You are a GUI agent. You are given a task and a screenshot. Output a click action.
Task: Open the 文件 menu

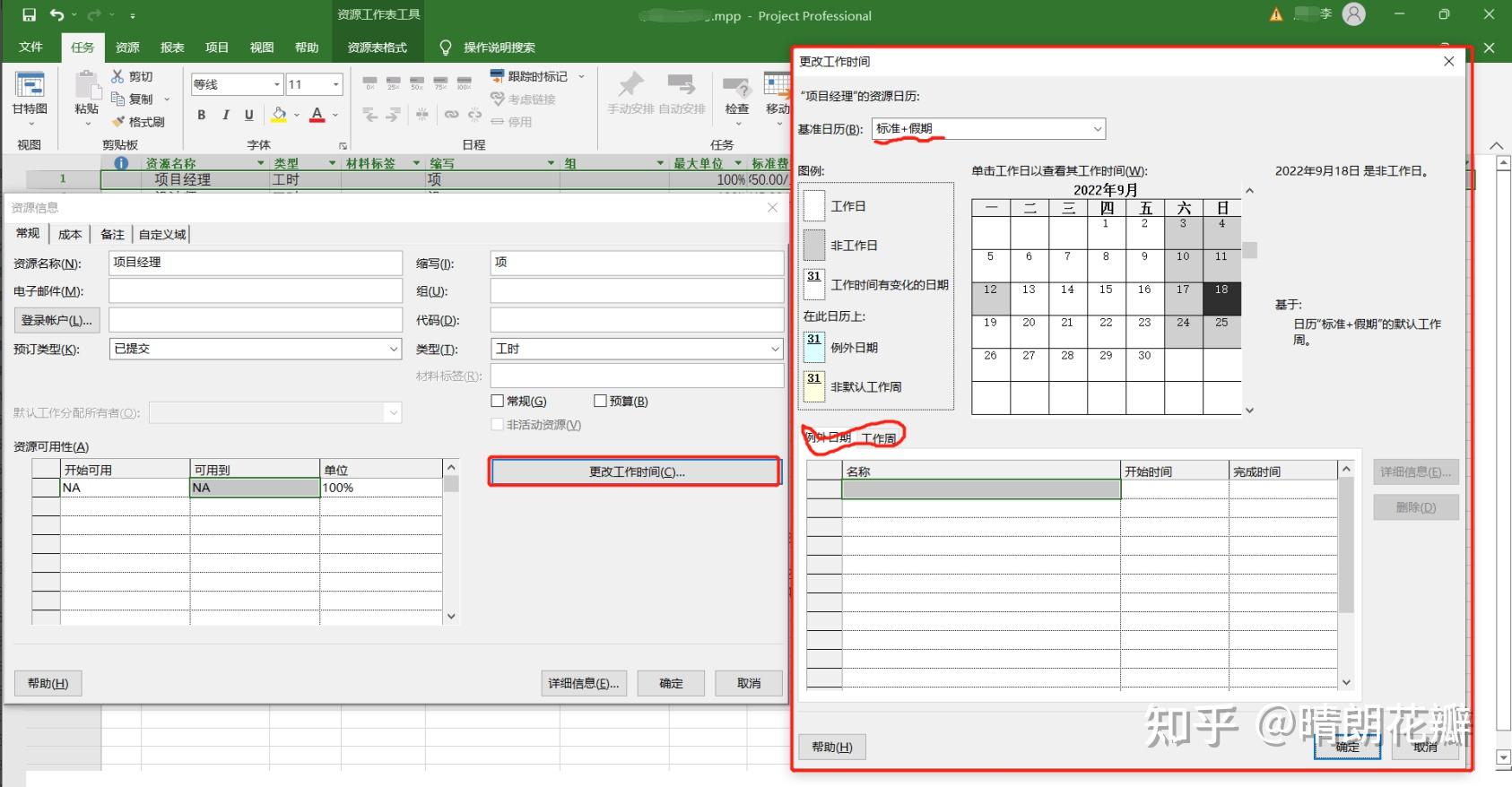(30, 48)
